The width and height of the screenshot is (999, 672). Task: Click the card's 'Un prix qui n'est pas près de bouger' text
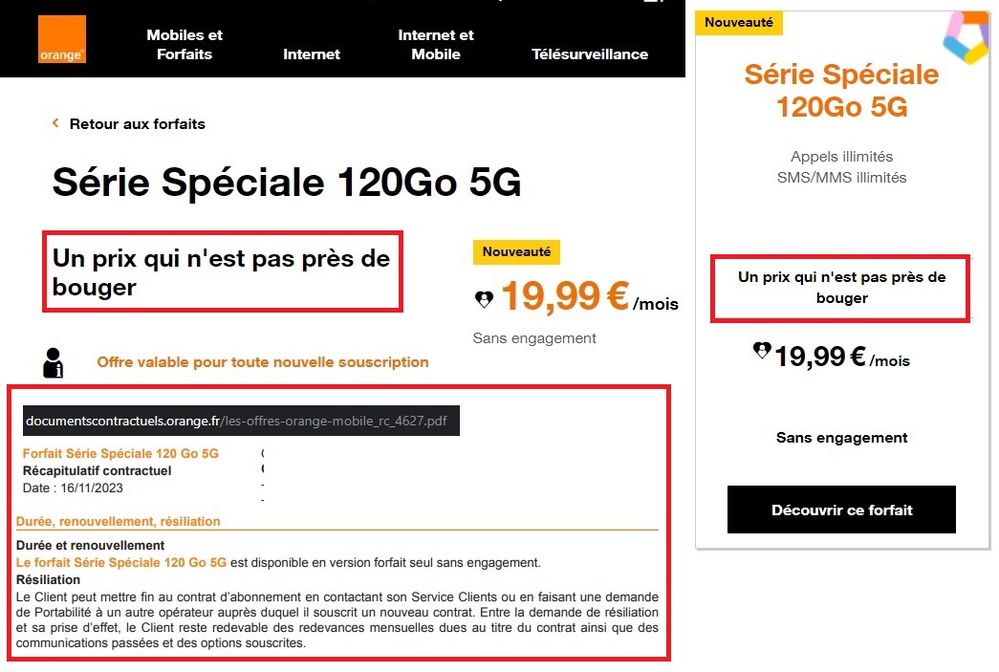tap(841, 287)
